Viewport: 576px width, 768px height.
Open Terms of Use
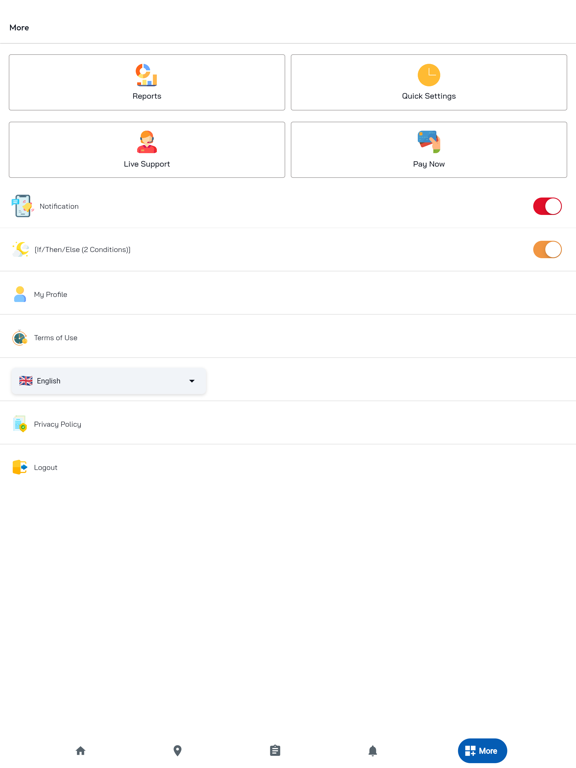pos(288,337)
